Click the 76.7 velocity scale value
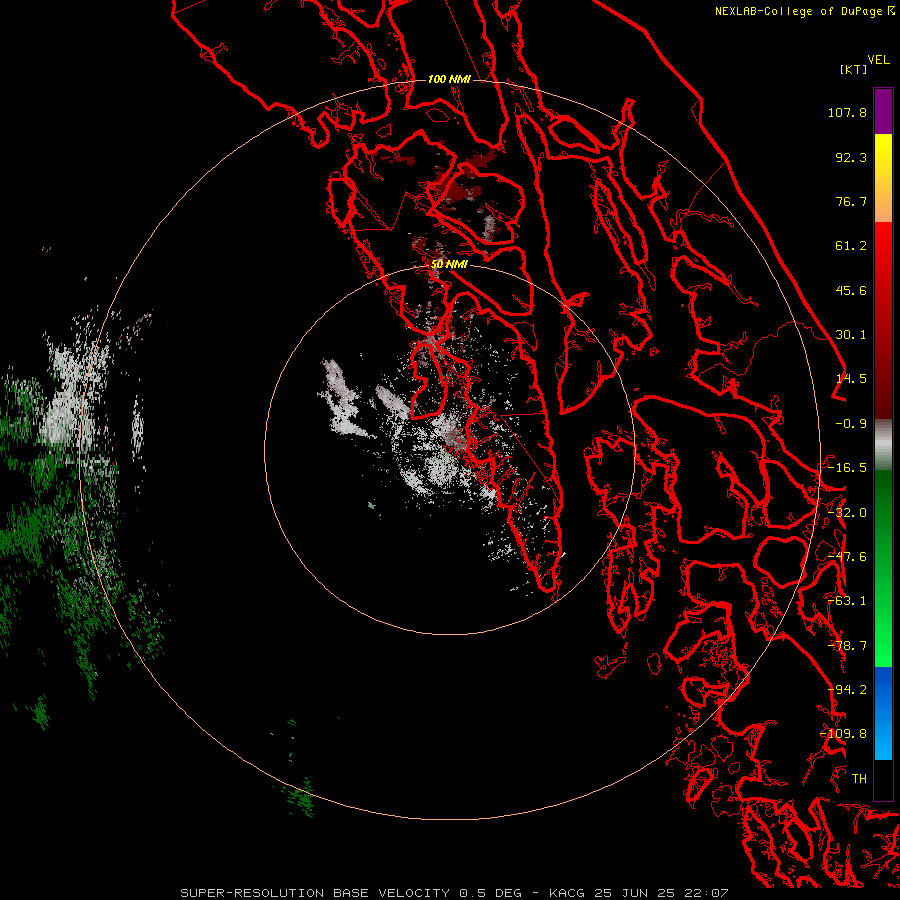The height and width of the screenshot is (900, 900). point(851,201)
